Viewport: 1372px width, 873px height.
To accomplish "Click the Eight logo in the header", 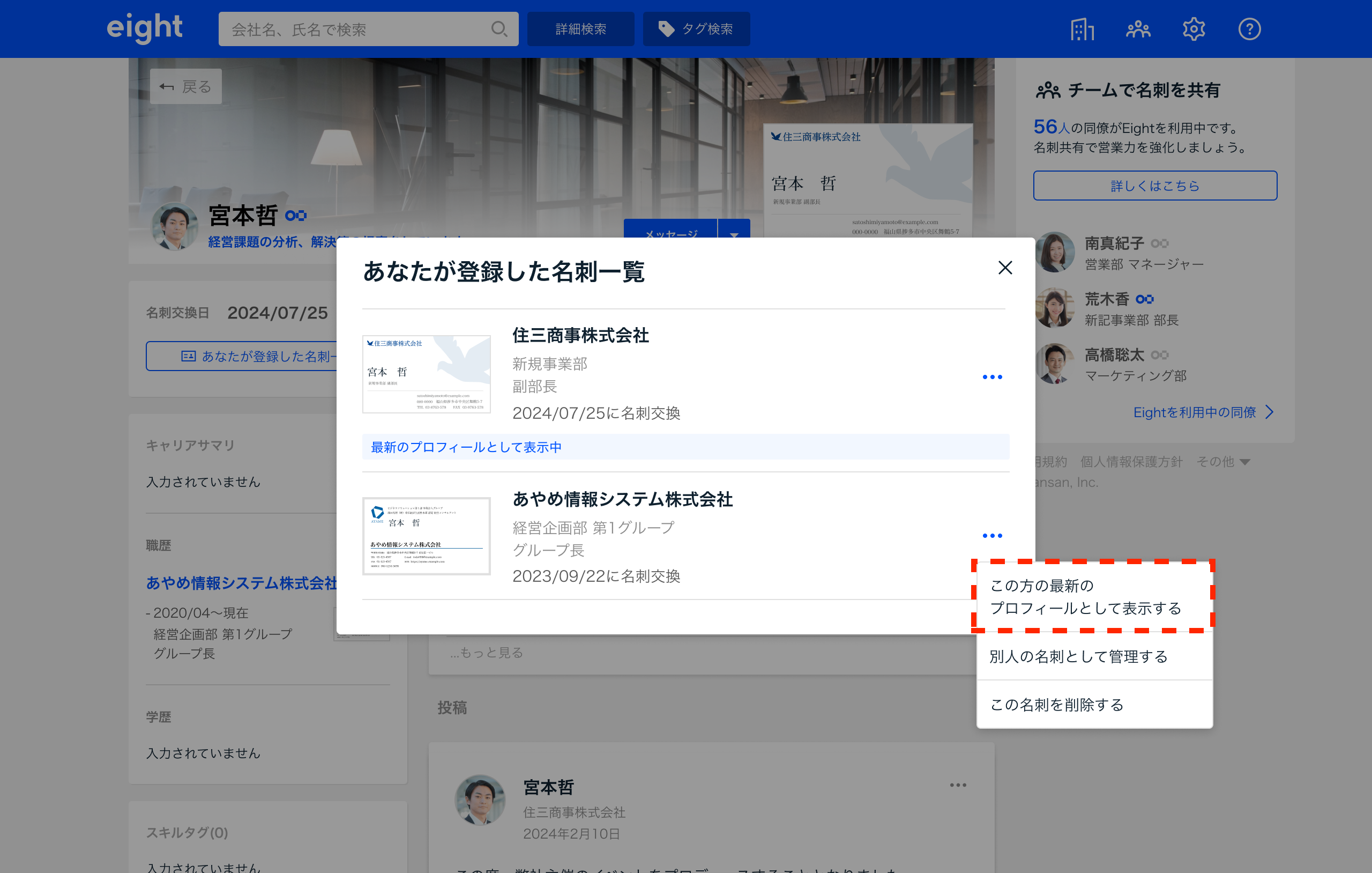I will coord(144,27).
